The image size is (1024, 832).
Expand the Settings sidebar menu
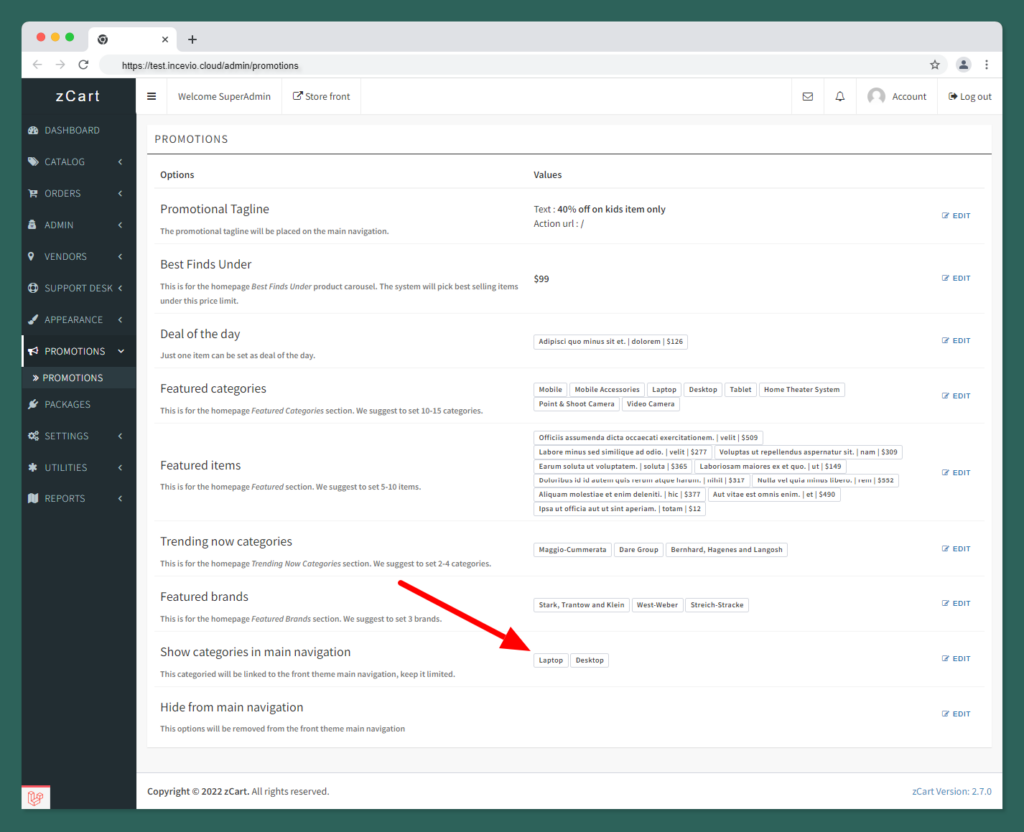tap(78, 436)
